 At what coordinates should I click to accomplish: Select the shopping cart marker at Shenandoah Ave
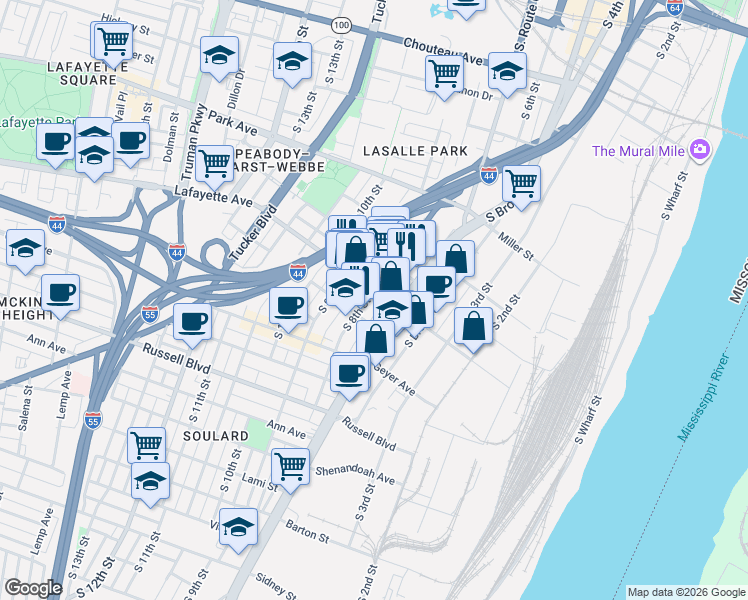(x=291, y=467)
